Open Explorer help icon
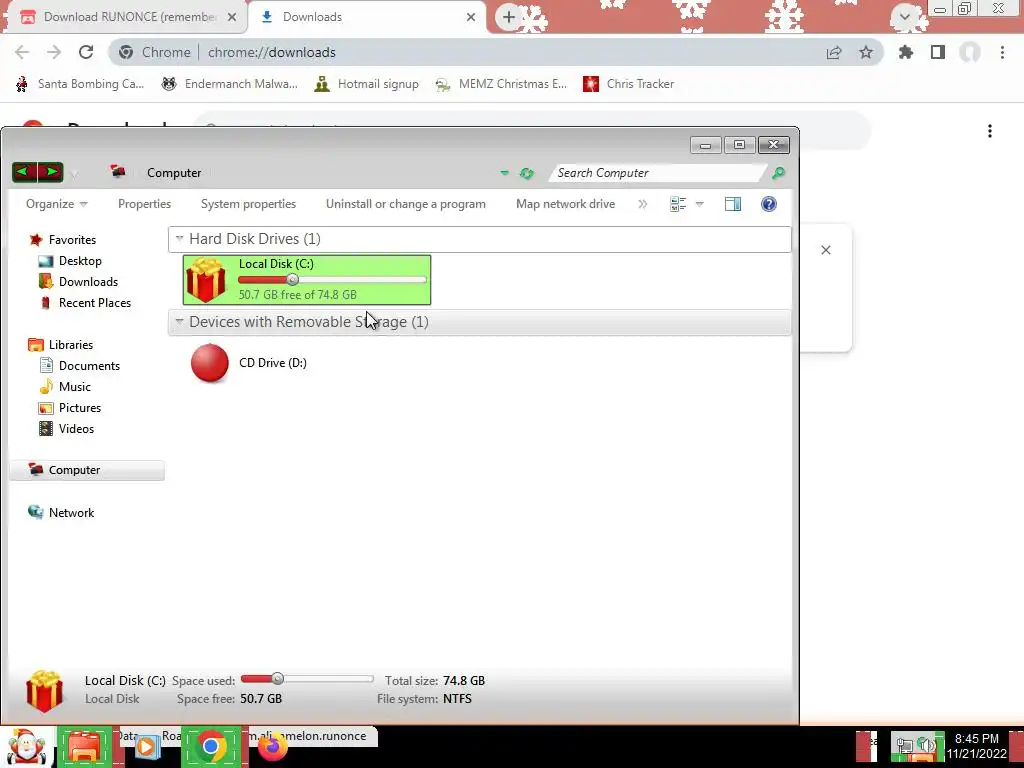Screen dimensions: 1024x768 pyautogui.click(x=769, y=204)
